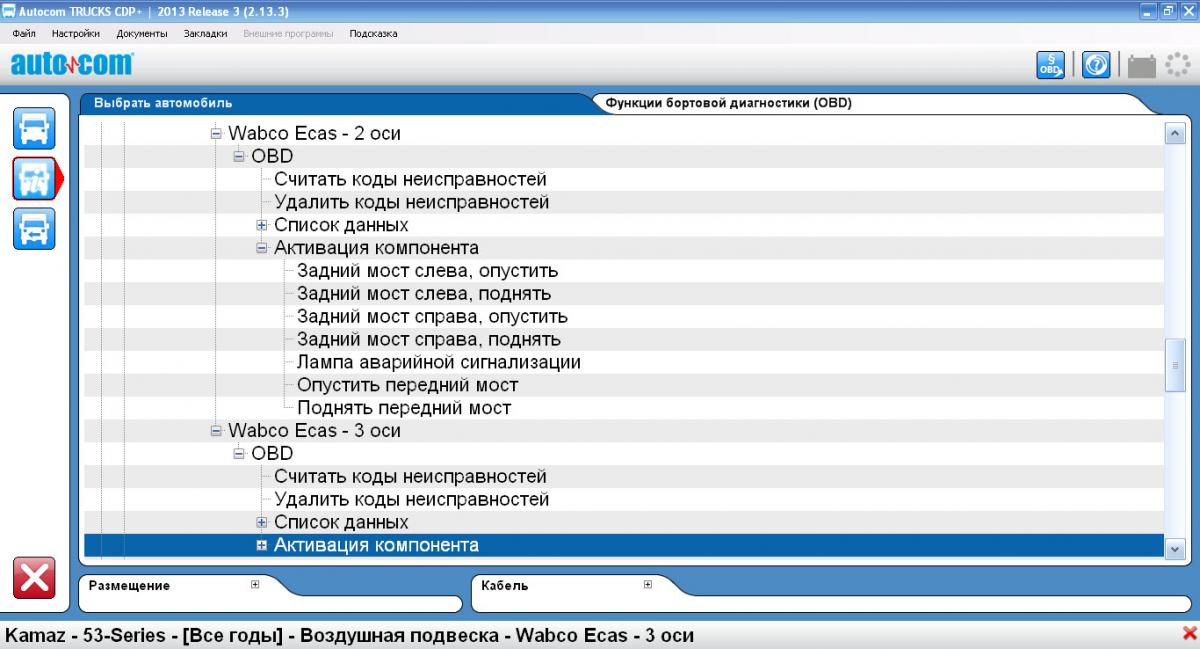Image resolution: width=1200 pixels, height=649 pixels.
Task: Switch to Функции бортовой диагностики (OBD) tab
Action: [x=728, y=102]
